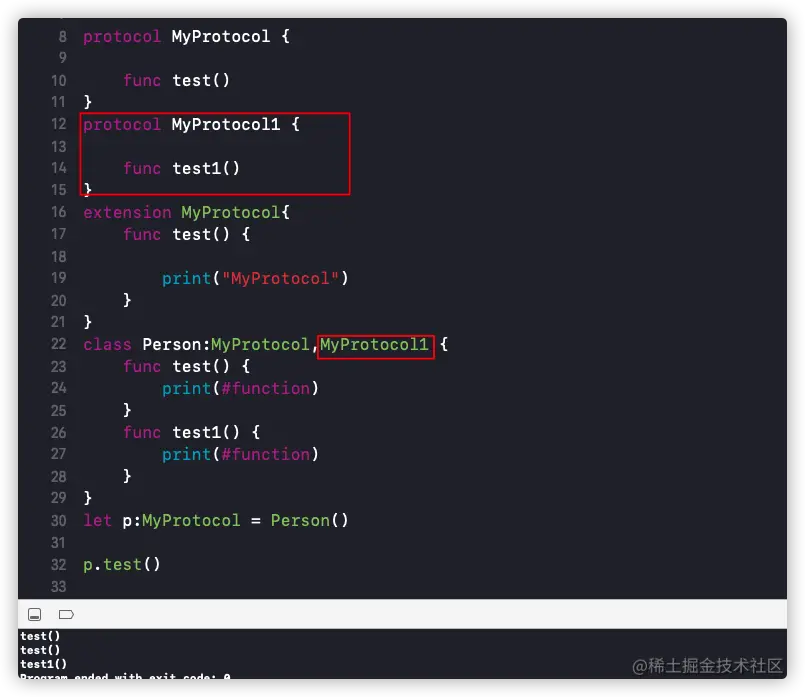Viewport: 805px width, 697px height.
Task: Click 'func test()' on line 10
Action: click(x=176, y=81)
